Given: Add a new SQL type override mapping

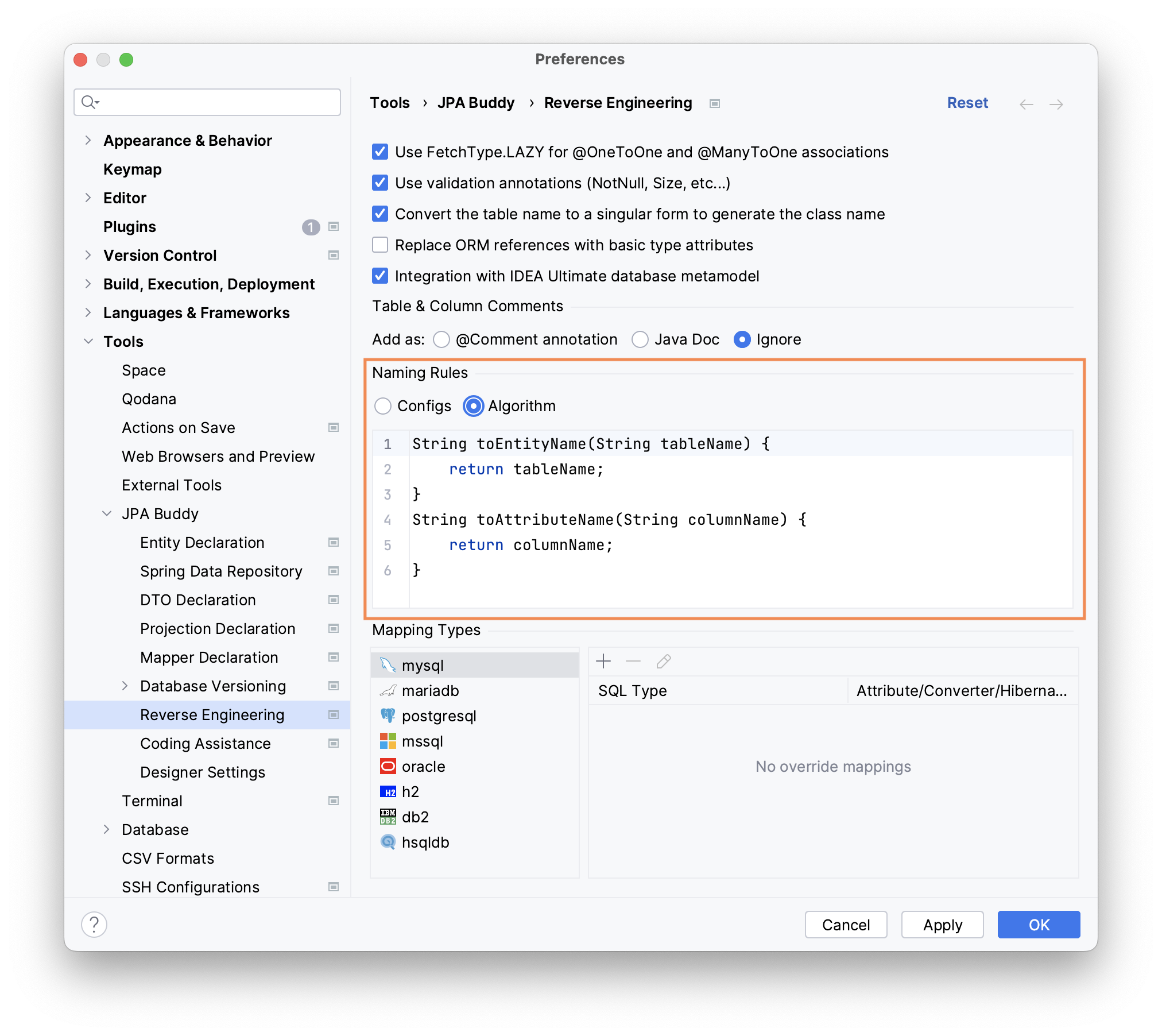Looking at the screenshot, I should click(603, 661).
